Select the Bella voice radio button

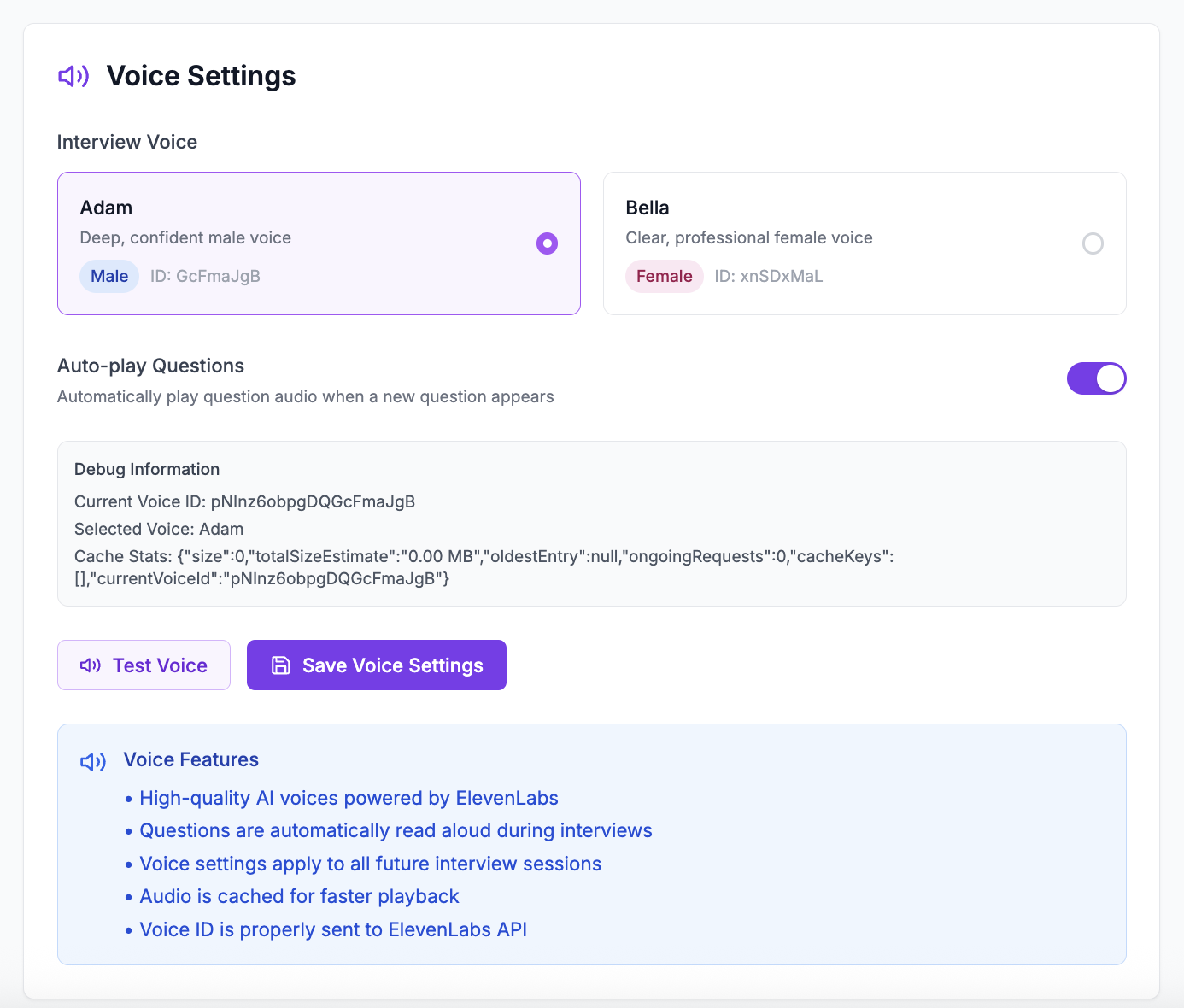click(1093, 243)
